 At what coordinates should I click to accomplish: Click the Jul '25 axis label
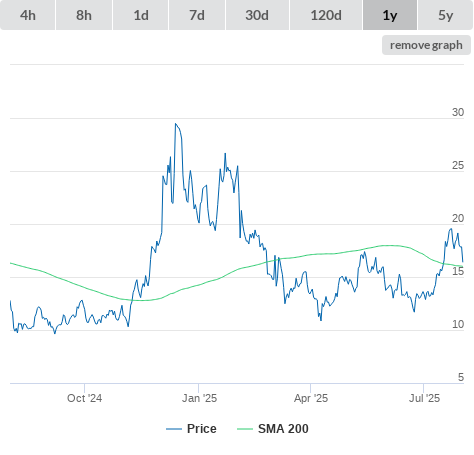coord(424,398)
